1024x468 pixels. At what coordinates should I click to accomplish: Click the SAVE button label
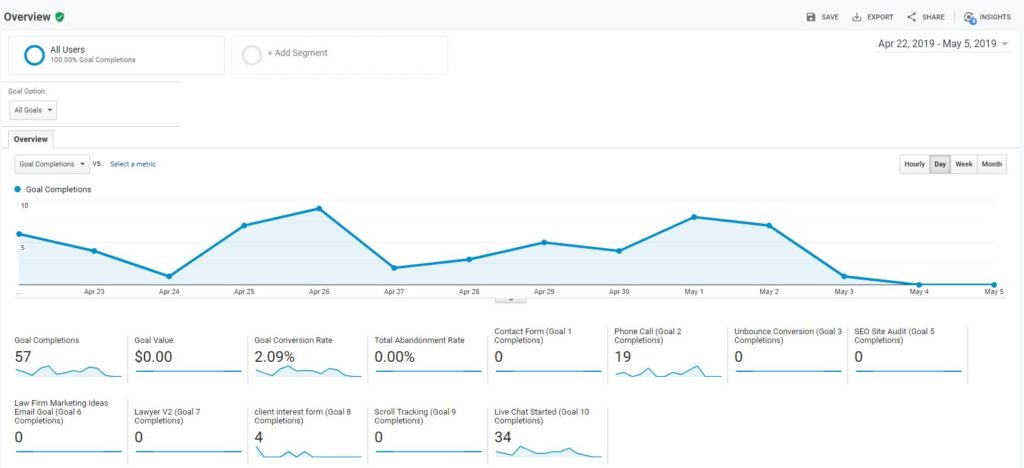pyautogui.click(x=830, y=18)
